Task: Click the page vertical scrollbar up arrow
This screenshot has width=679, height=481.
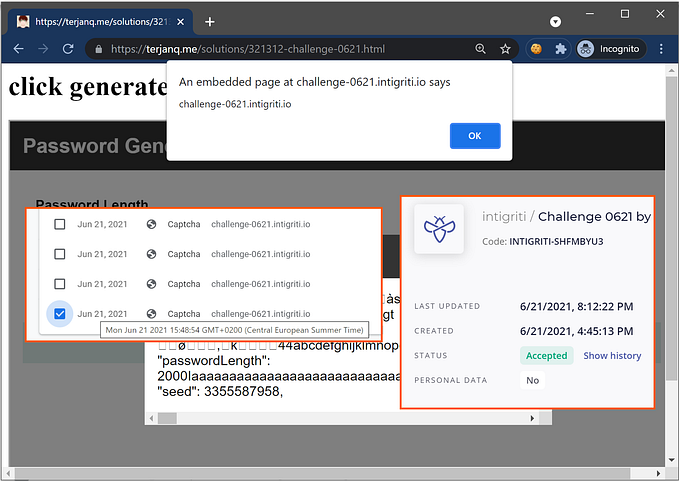Action: (x=672, y=70)
